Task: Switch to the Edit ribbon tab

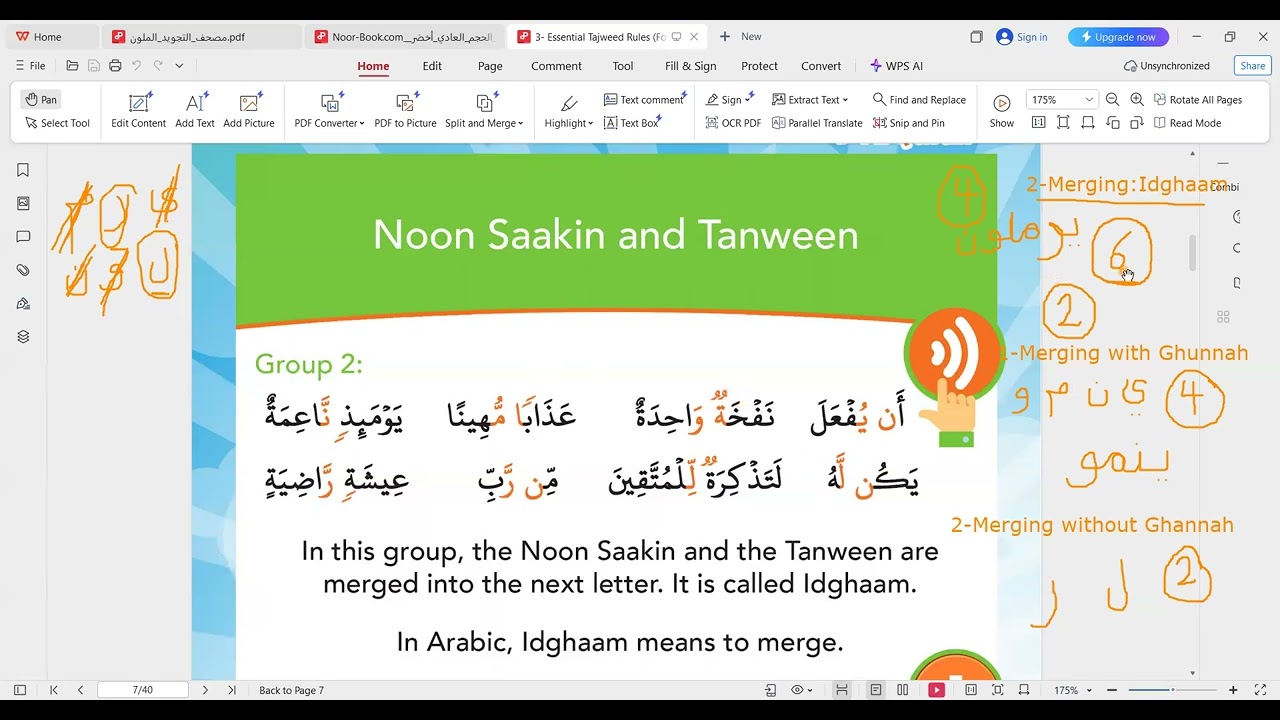Action: point(432,66)
